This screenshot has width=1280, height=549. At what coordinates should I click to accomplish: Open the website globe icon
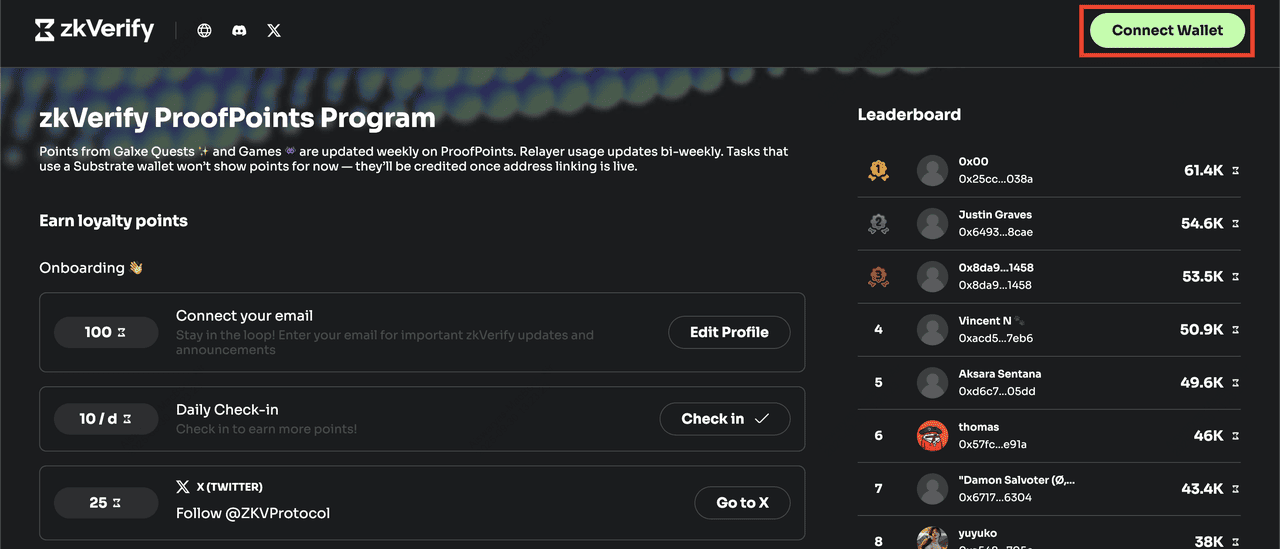click(205, 31)
